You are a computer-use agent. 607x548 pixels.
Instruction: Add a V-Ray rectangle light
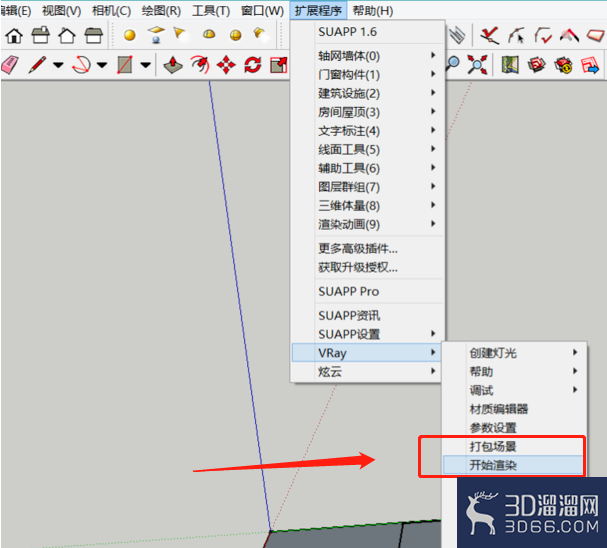[156, 35]
